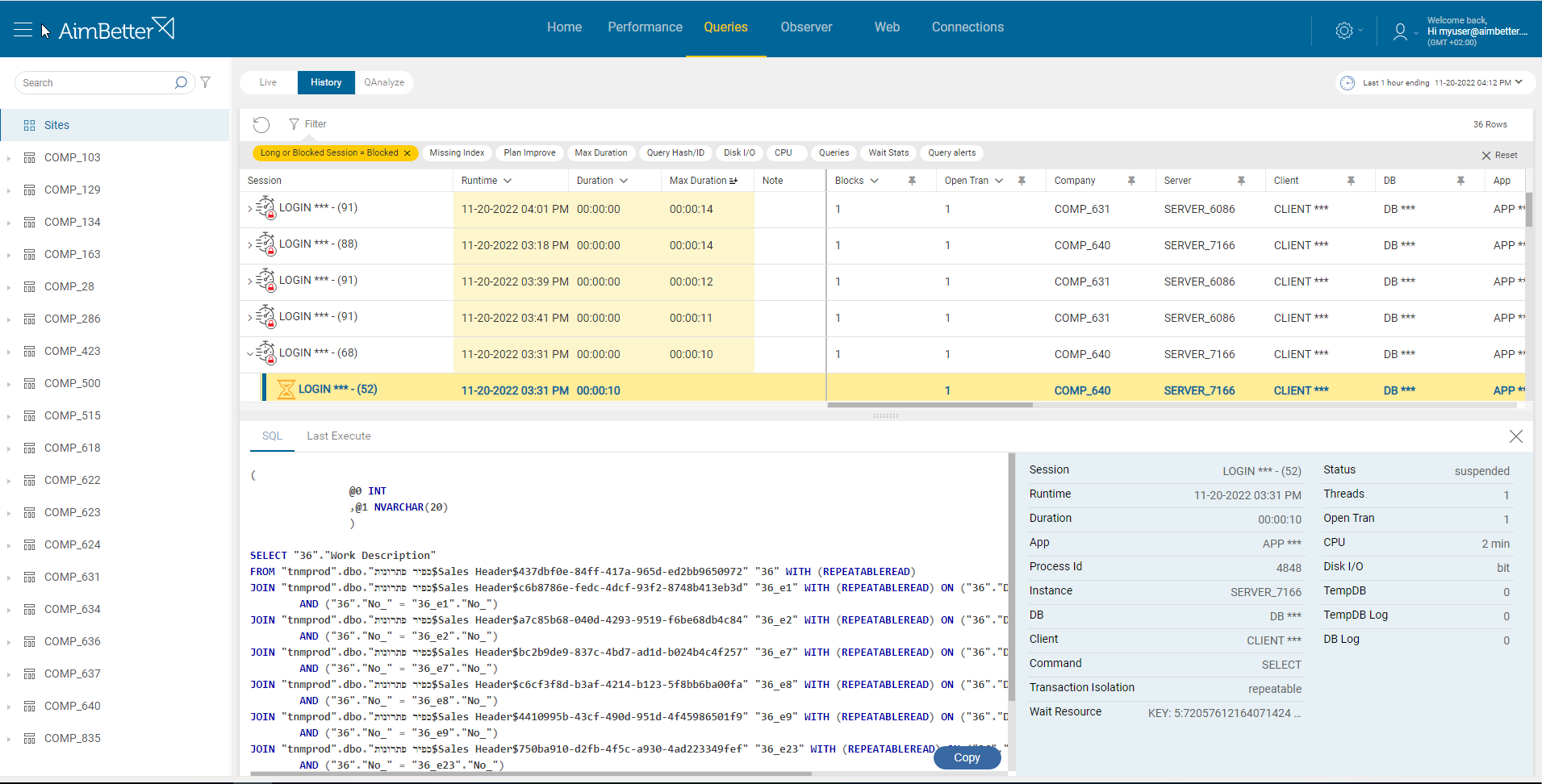This screenshot has height=784, width=1542.
Task: Pin the Company column
Action: [1131, 181]
